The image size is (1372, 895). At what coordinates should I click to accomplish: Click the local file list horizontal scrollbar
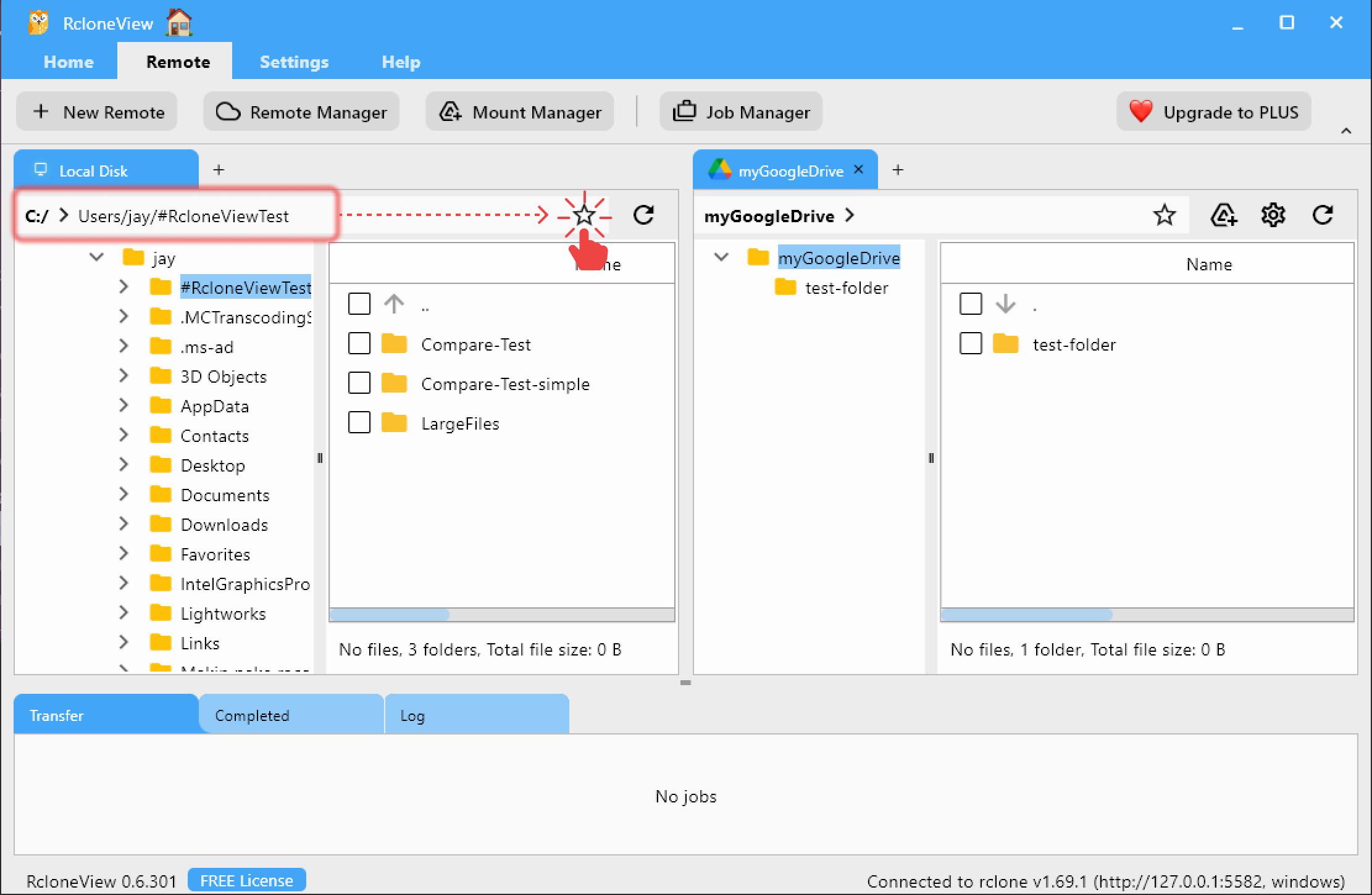pos(389,615)
